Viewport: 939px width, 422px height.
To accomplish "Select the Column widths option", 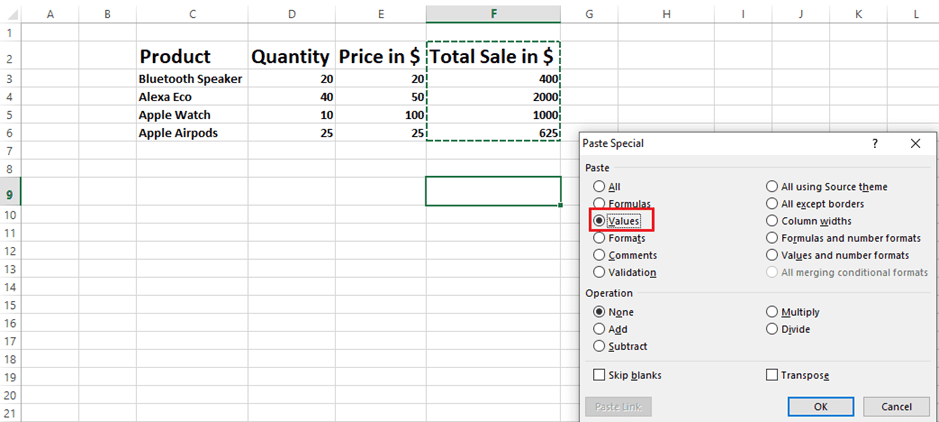I will (x=772, y=221).
